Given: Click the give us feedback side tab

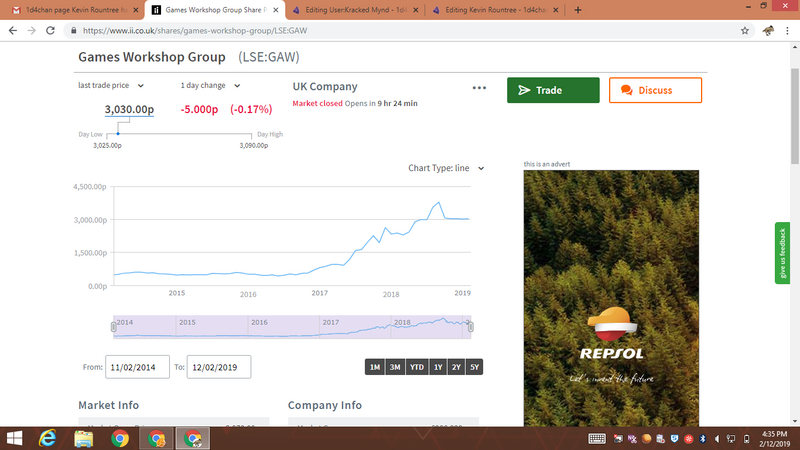Looking at the screenshot, I should coord(782,253).
